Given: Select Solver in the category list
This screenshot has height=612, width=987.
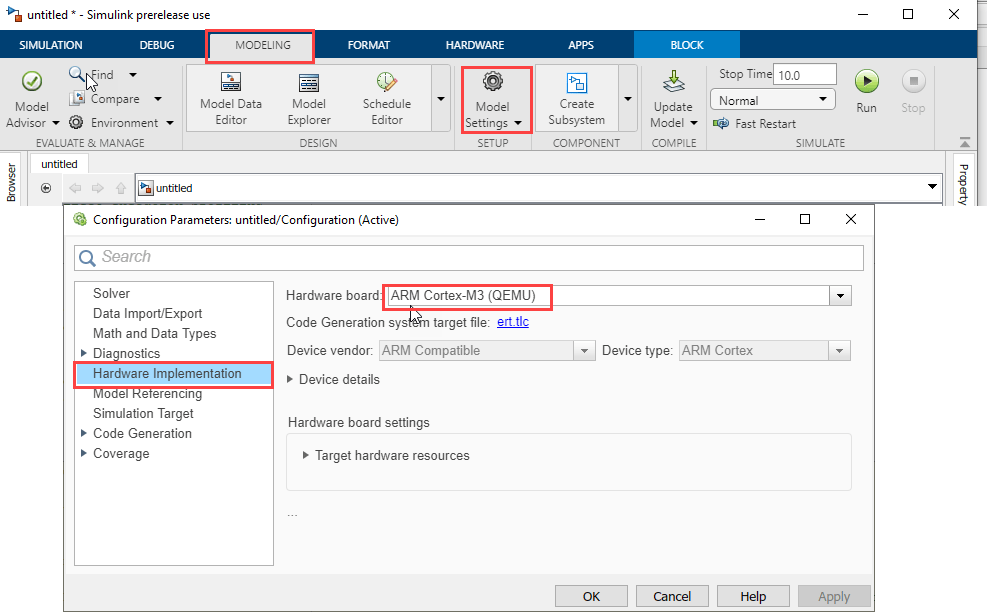Looking at the screenshot, I should tap(111, 294).
